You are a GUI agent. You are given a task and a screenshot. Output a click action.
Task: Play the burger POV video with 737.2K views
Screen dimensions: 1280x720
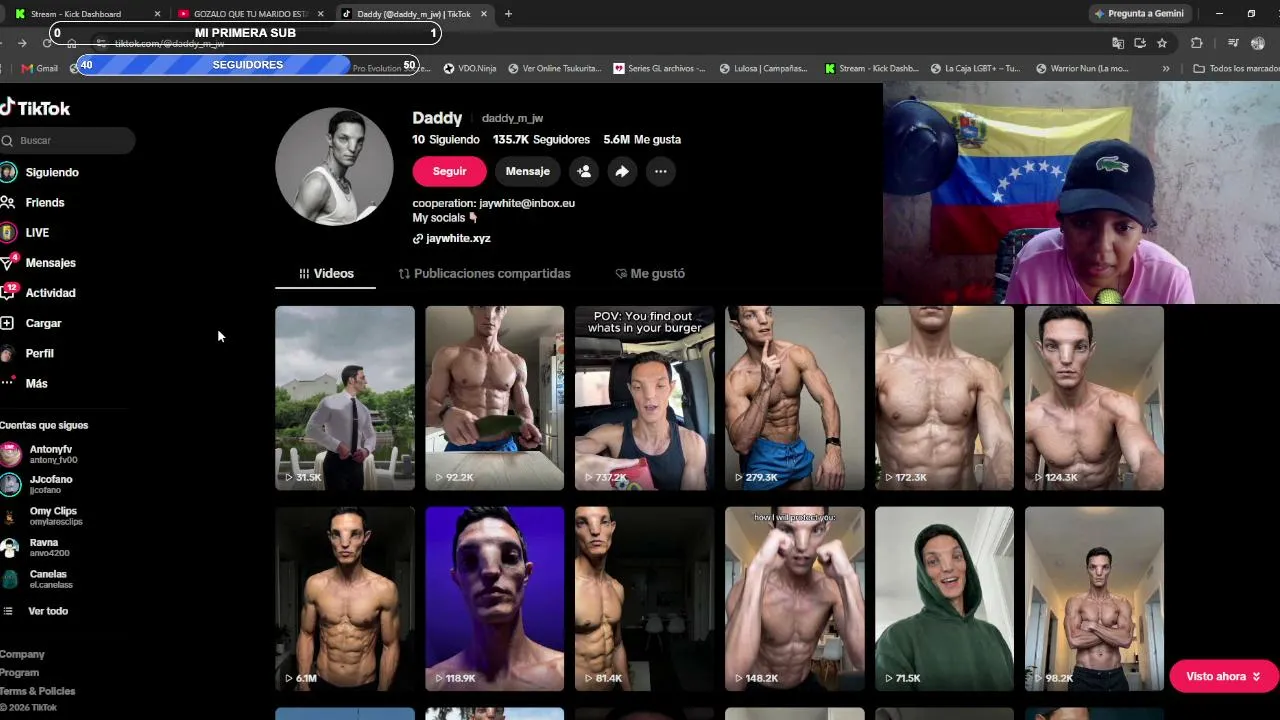645,398
